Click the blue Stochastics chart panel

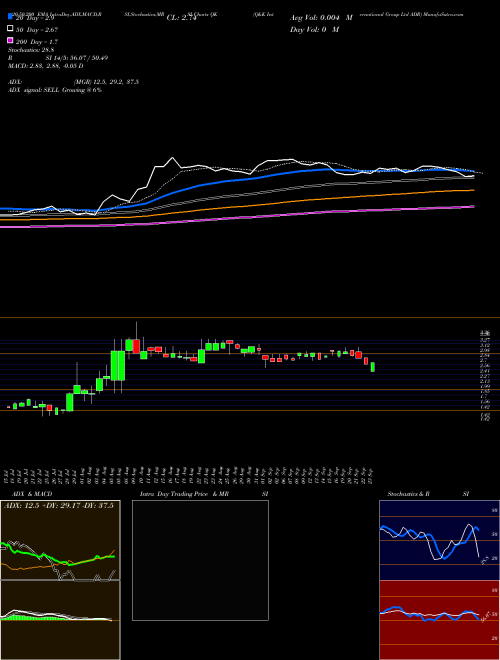pyautogui.click(x=439, y=540)
